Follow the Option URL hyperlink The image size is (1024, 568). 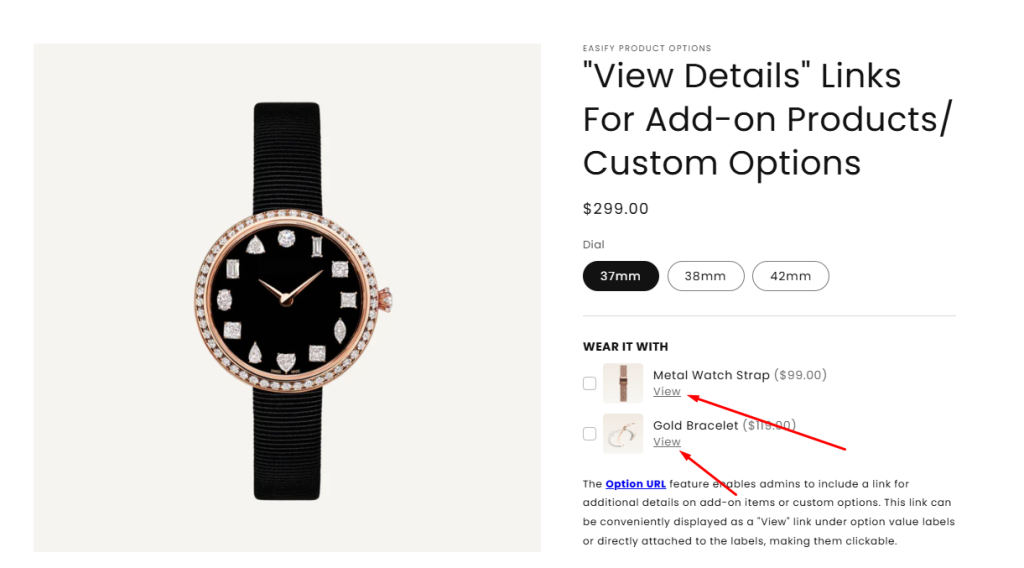pos(635,484)
